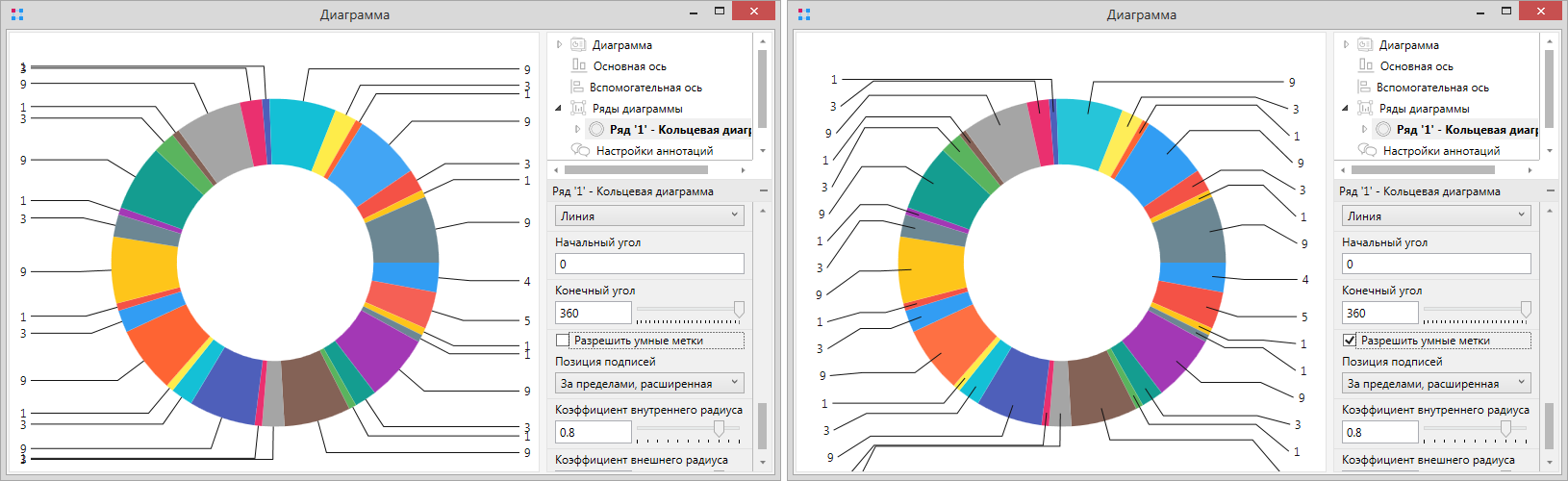The height and width of the screenshot is (481, 1568).
Task: Click the Диаграмма icon in left window tree
Action: pos(578,45)
